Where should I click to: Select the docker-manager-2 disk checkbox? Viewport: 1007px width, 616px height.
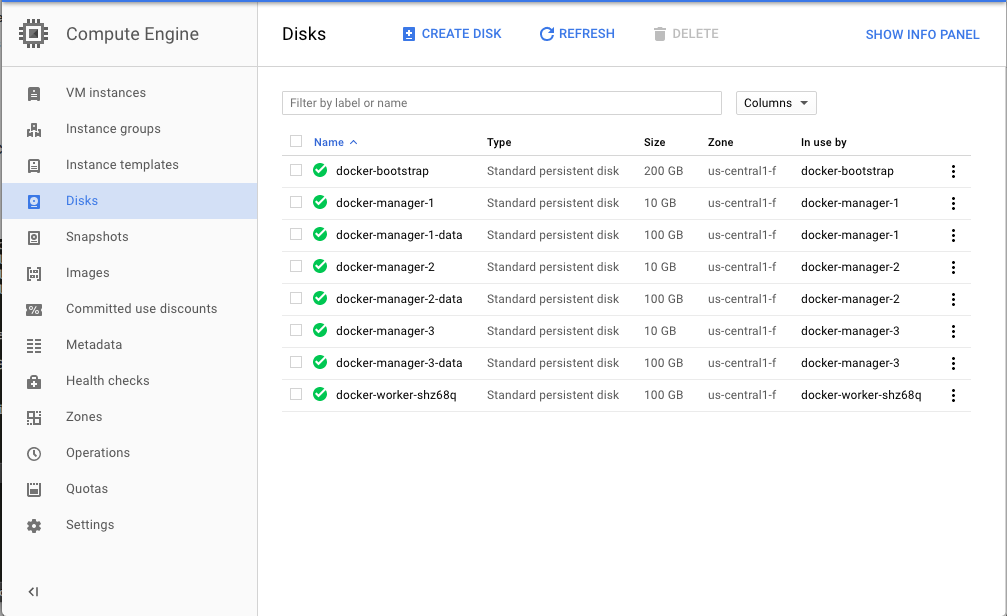point(296,266)
